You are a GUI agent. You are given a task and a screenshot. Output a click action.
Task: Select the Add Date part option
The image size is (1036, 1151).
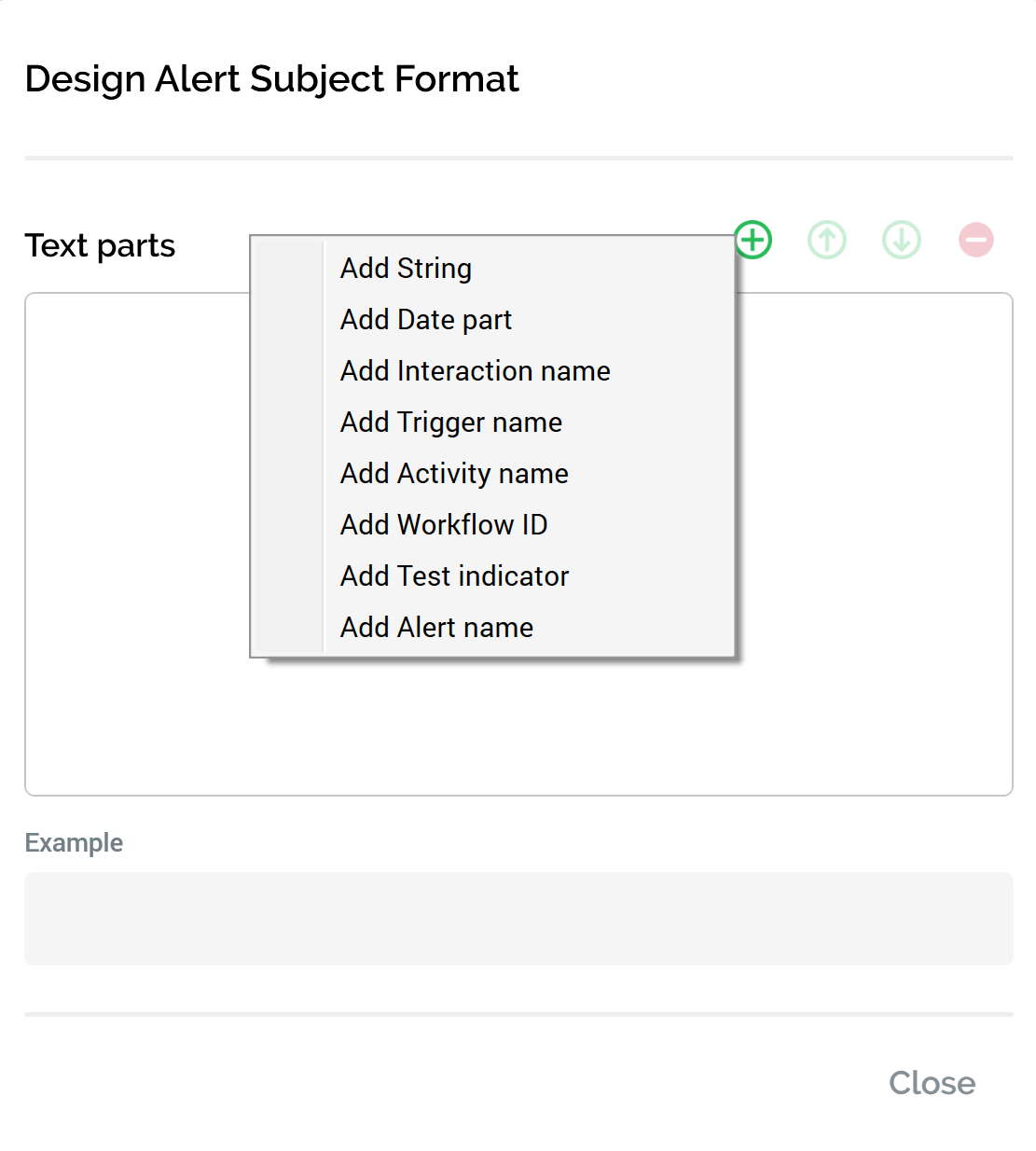tap(426, 320)
